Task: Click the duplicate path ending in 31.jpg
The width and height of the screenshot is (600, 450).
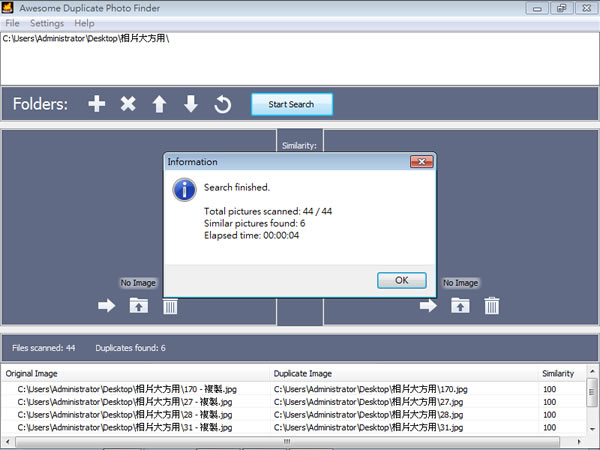Action: tap(368, 427)
